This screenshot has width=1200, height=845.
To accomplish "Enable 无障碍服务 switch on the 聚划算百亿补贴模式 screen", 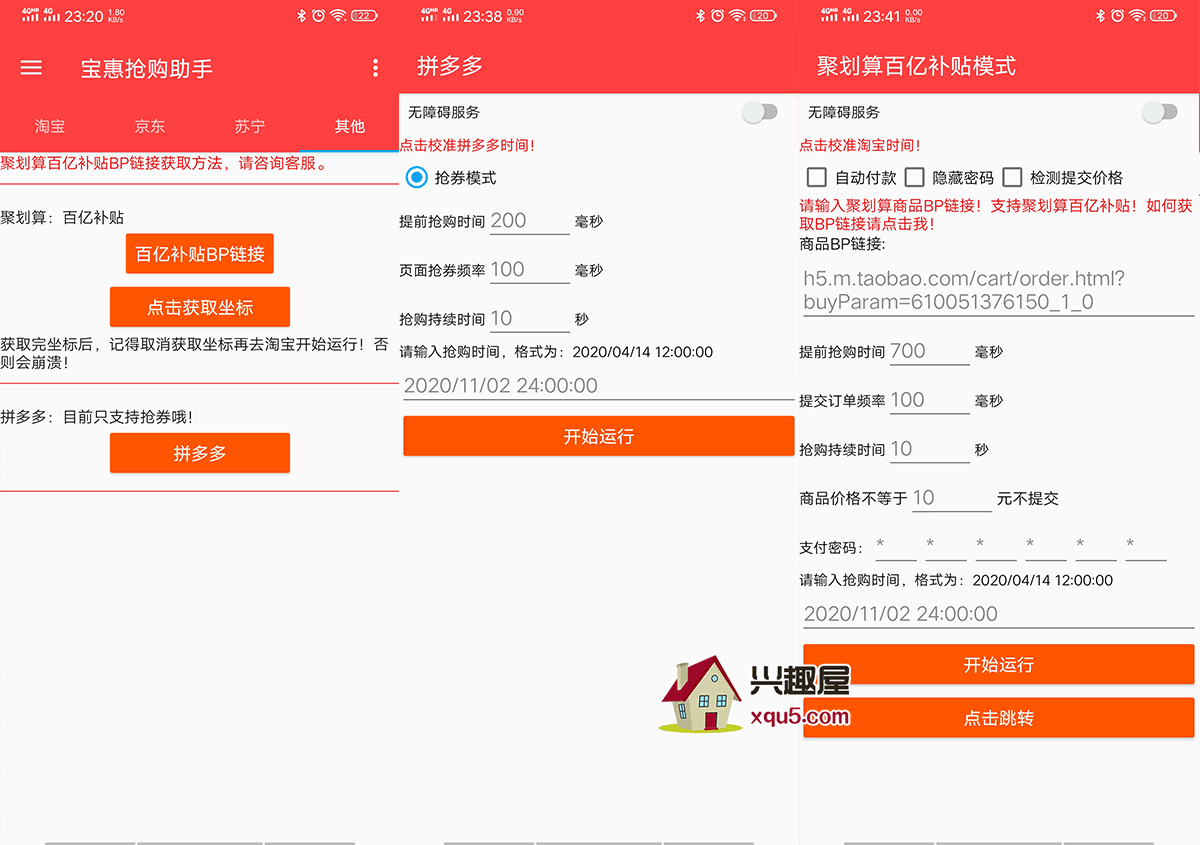I will pos(1160,112).
